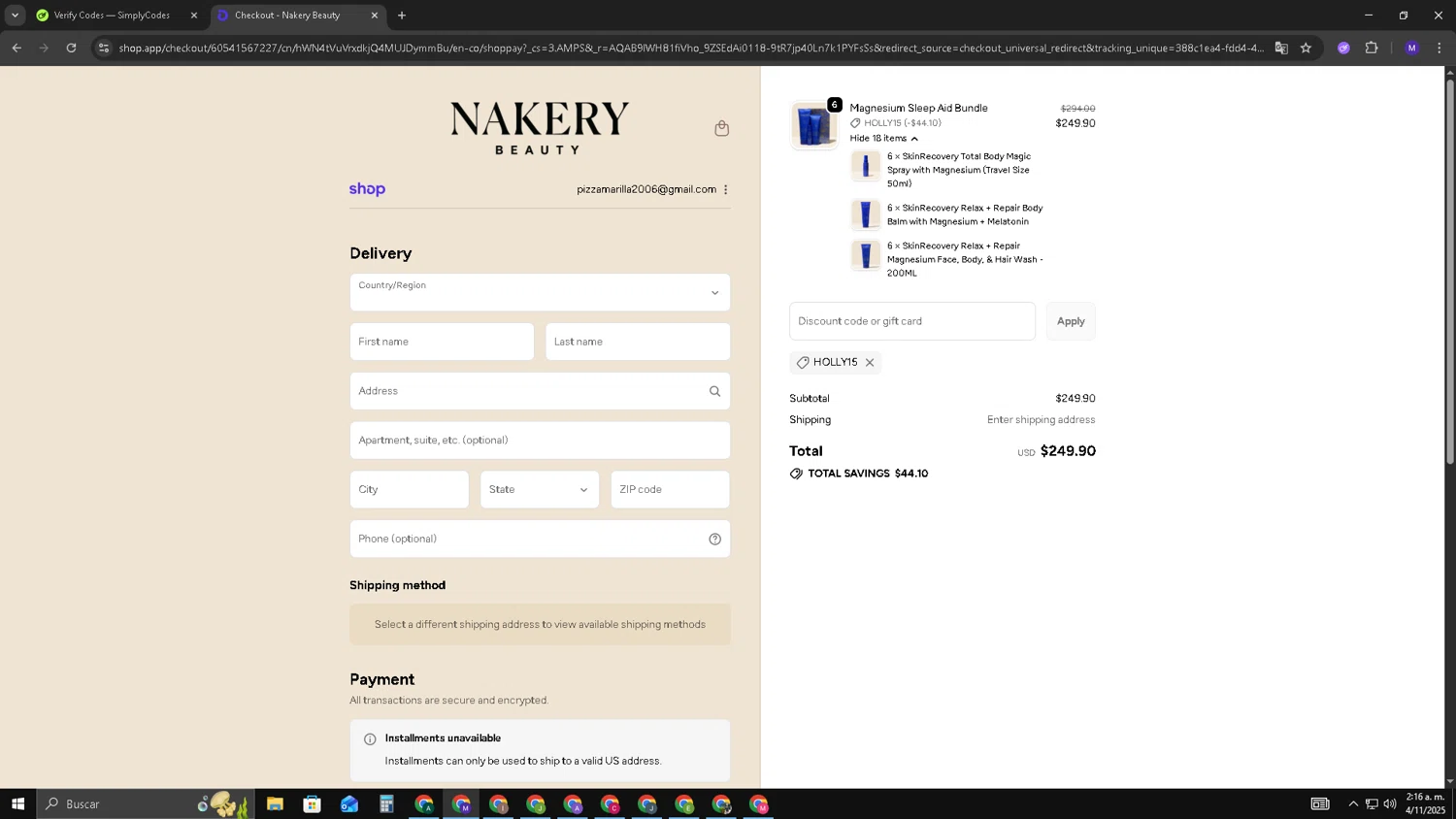Open a new browser tab

(x=402, y=16)
